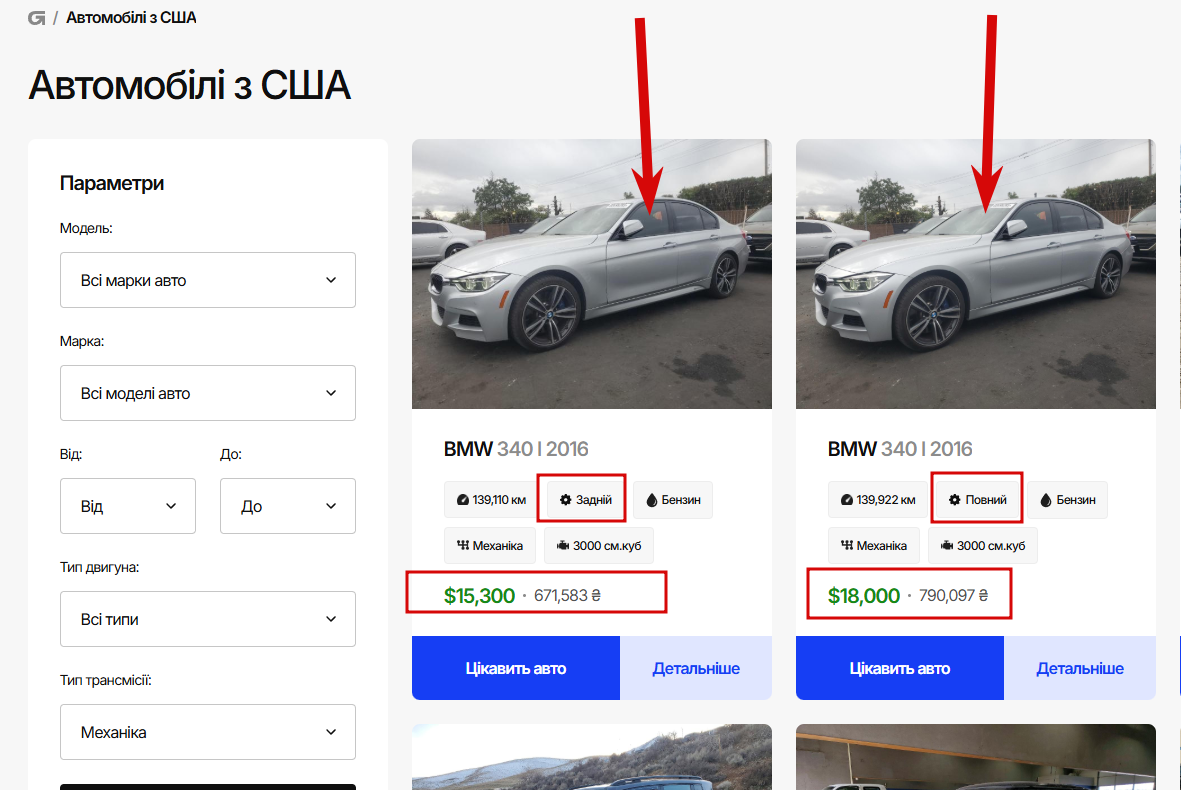Expand the Всі типи engine dropdown
Image resolution: width=1181 pixels, height=790 pixels.
click(x=208, y=619)
